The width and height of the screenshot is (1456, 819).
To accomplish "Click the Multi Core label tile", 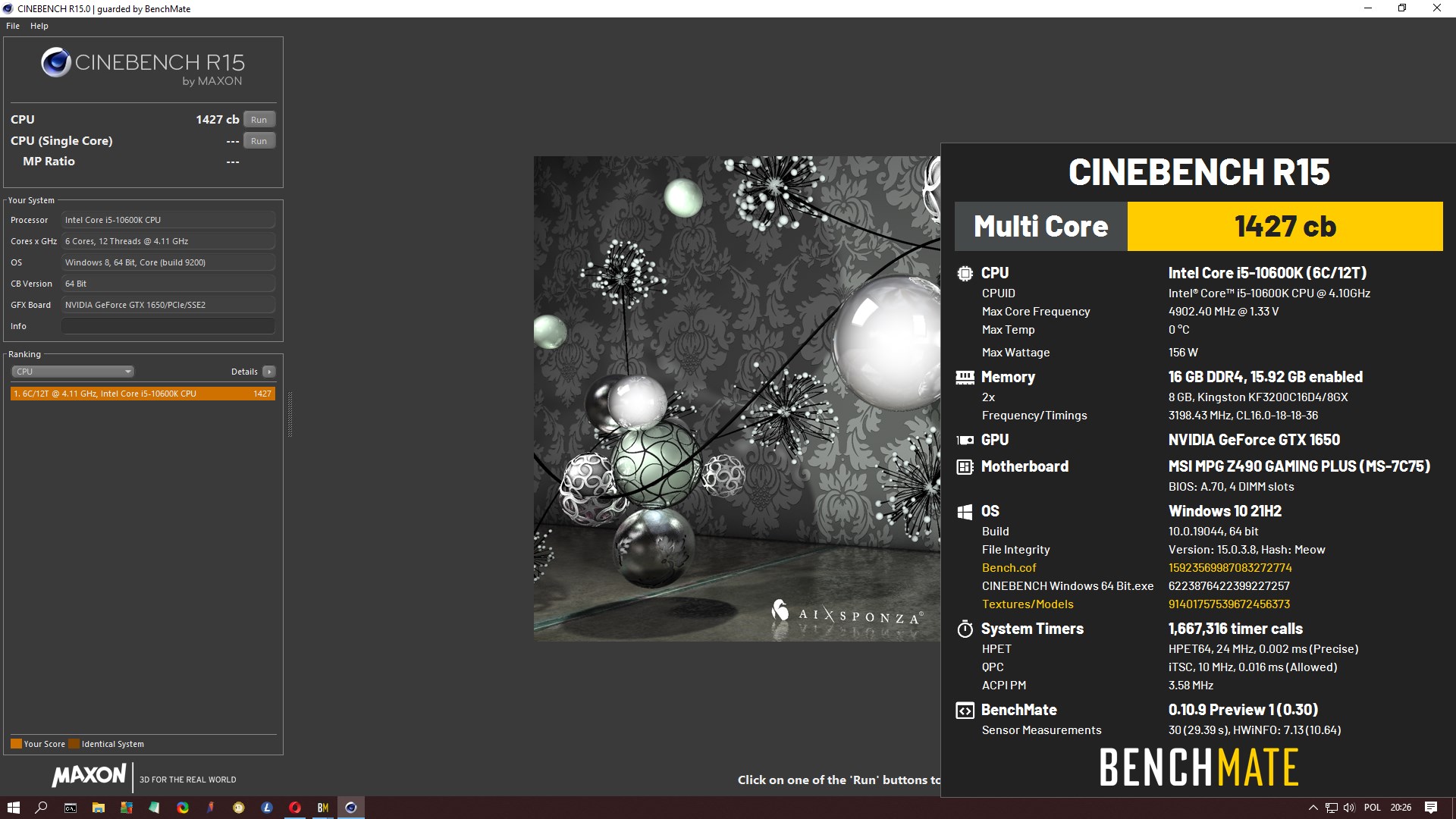I will [x=1040, y=226].
